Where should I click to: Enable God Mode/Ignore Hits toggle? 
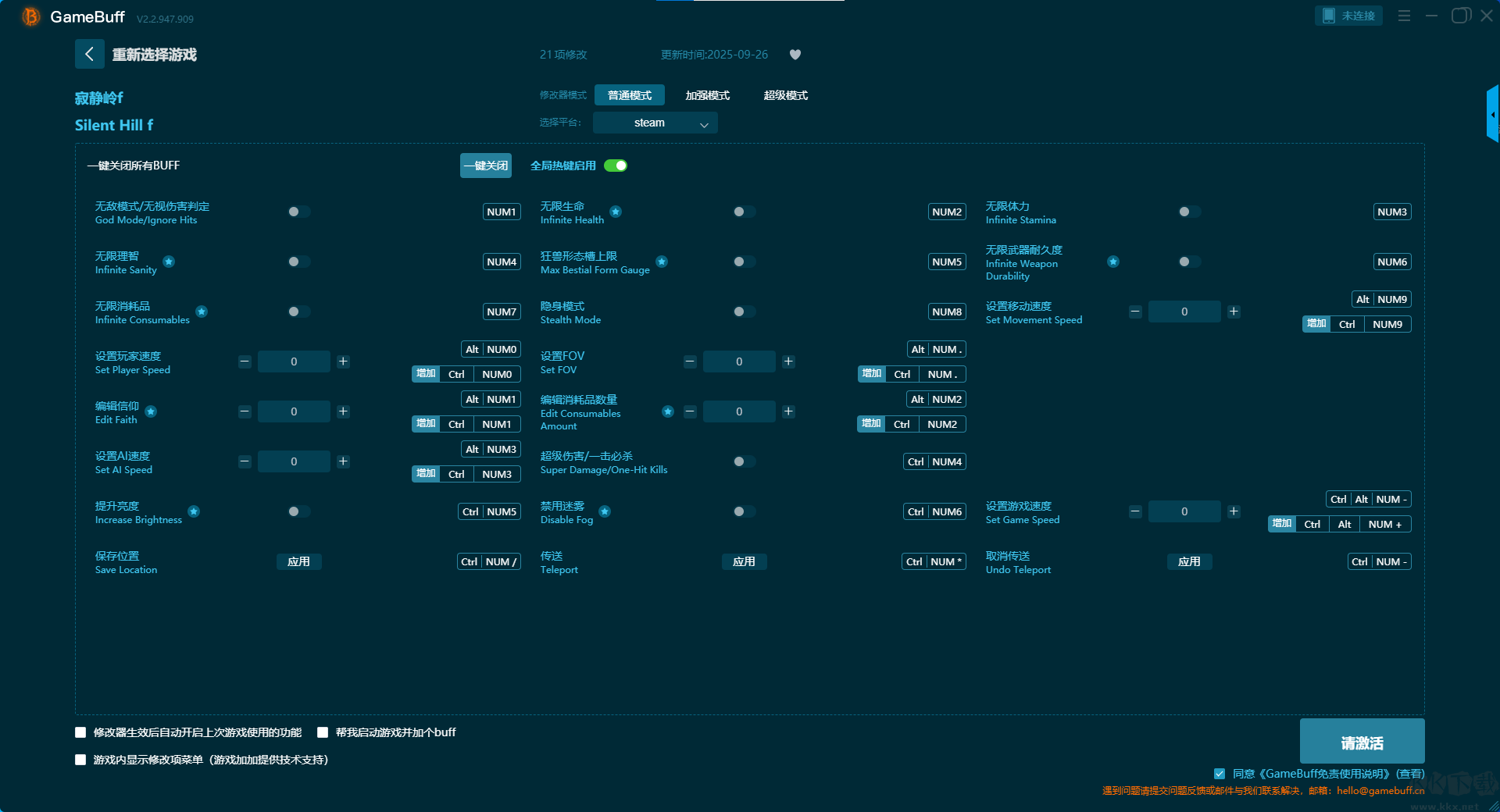pyautogui.click(x=298, y=212)
